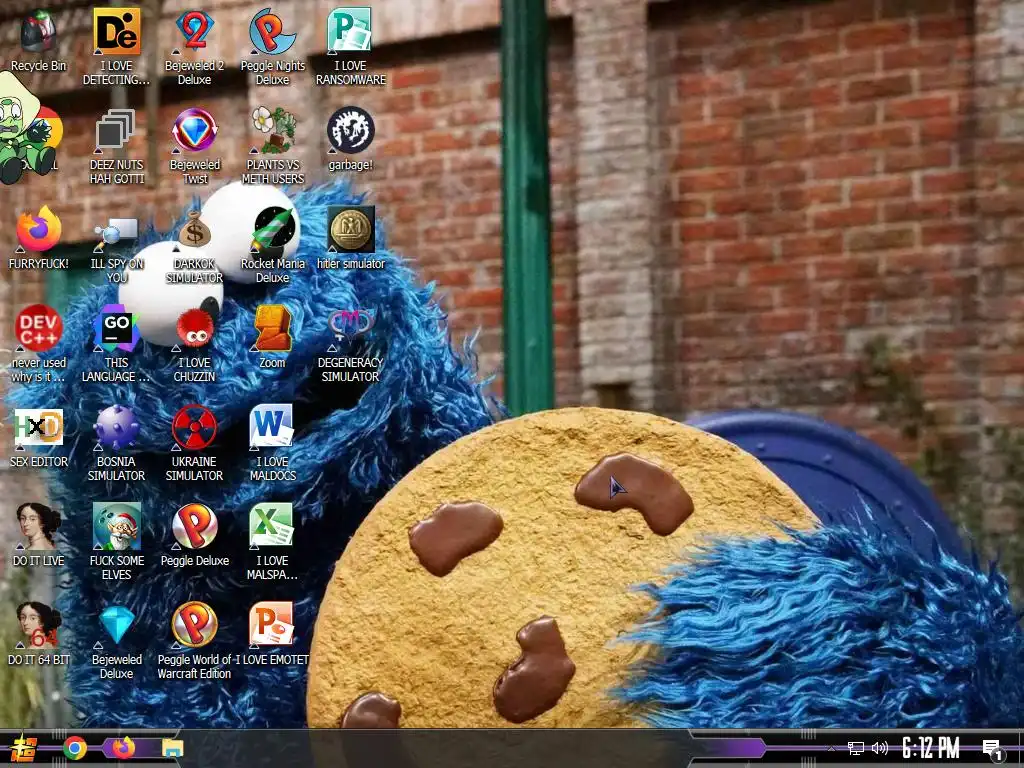Viewport: 1024px width, 768px height.
Task: Launch Peggle Deluxe shortcut
Action: click(194, 526)
